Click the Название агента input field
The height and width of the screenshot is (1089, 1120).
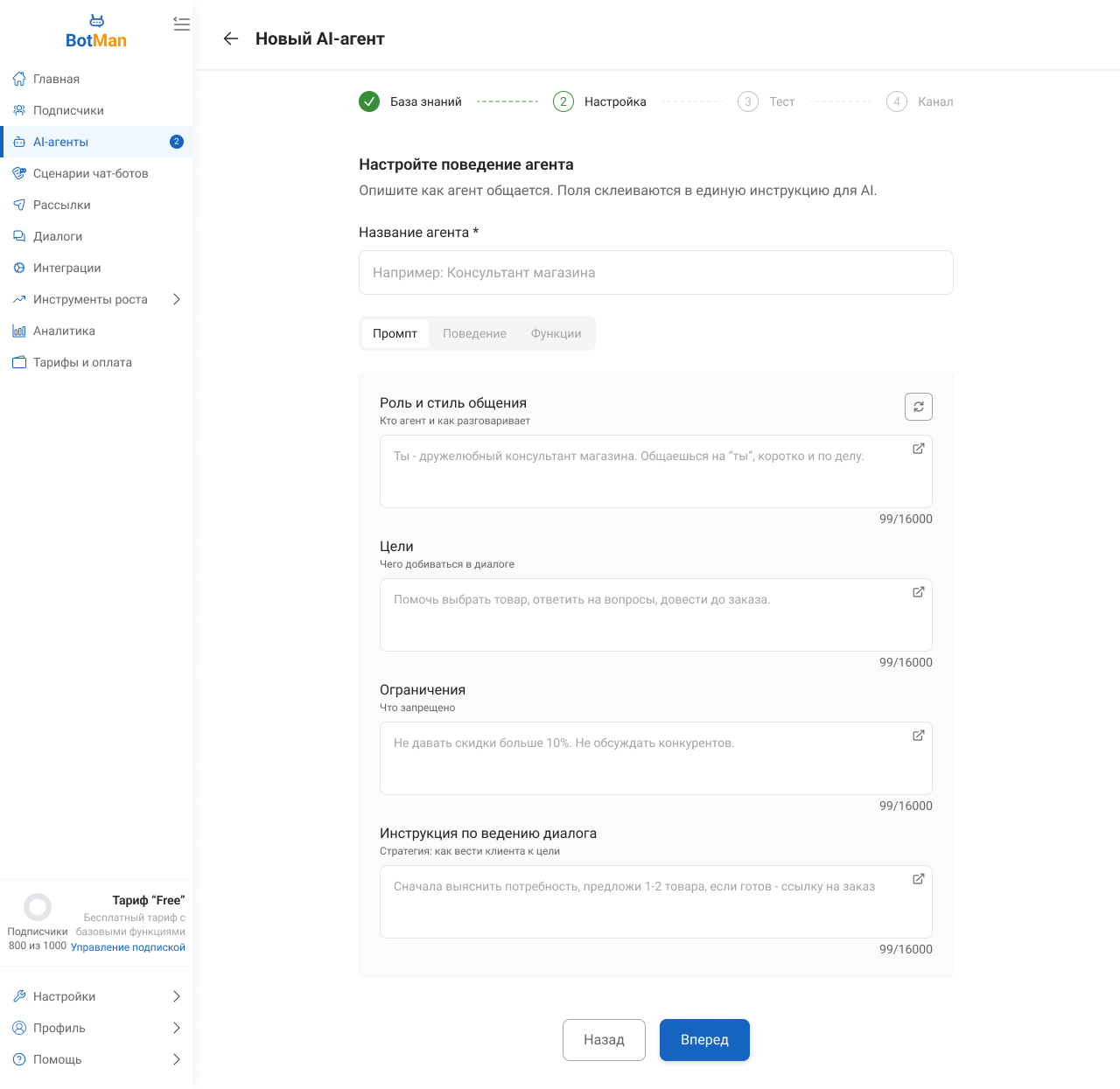coord(655,273)
